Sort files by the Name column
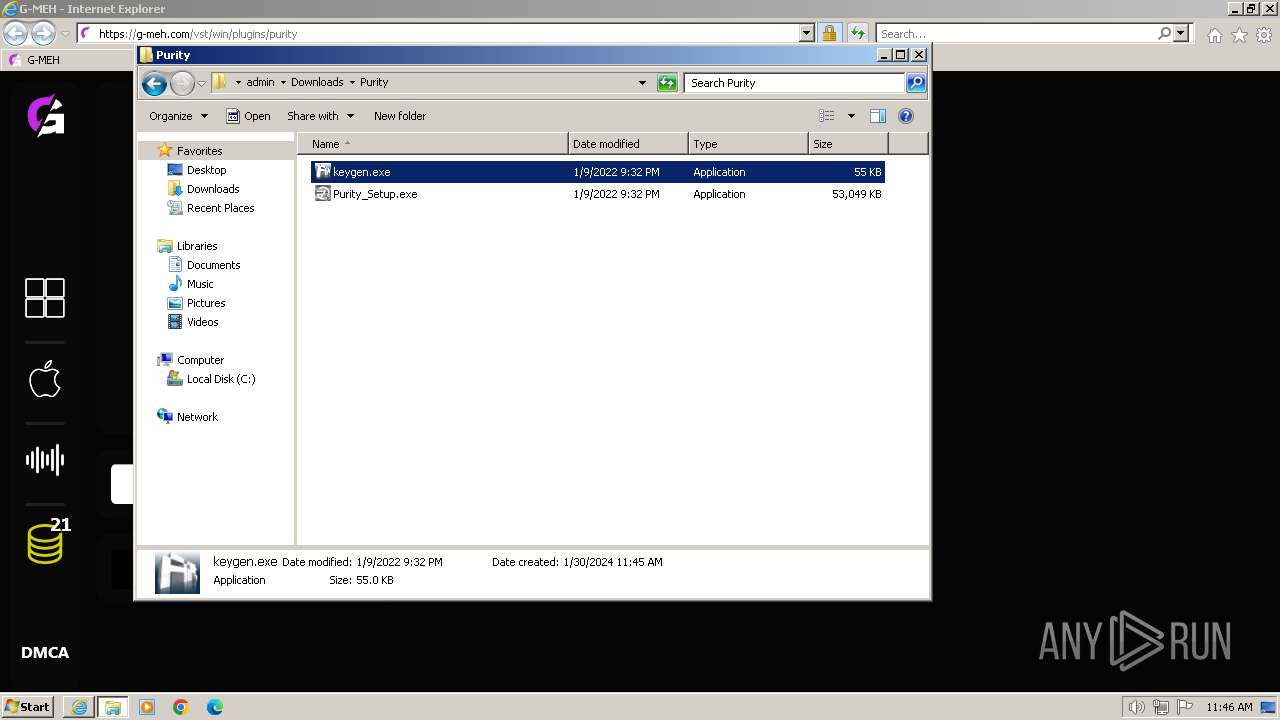 (433, 144)
